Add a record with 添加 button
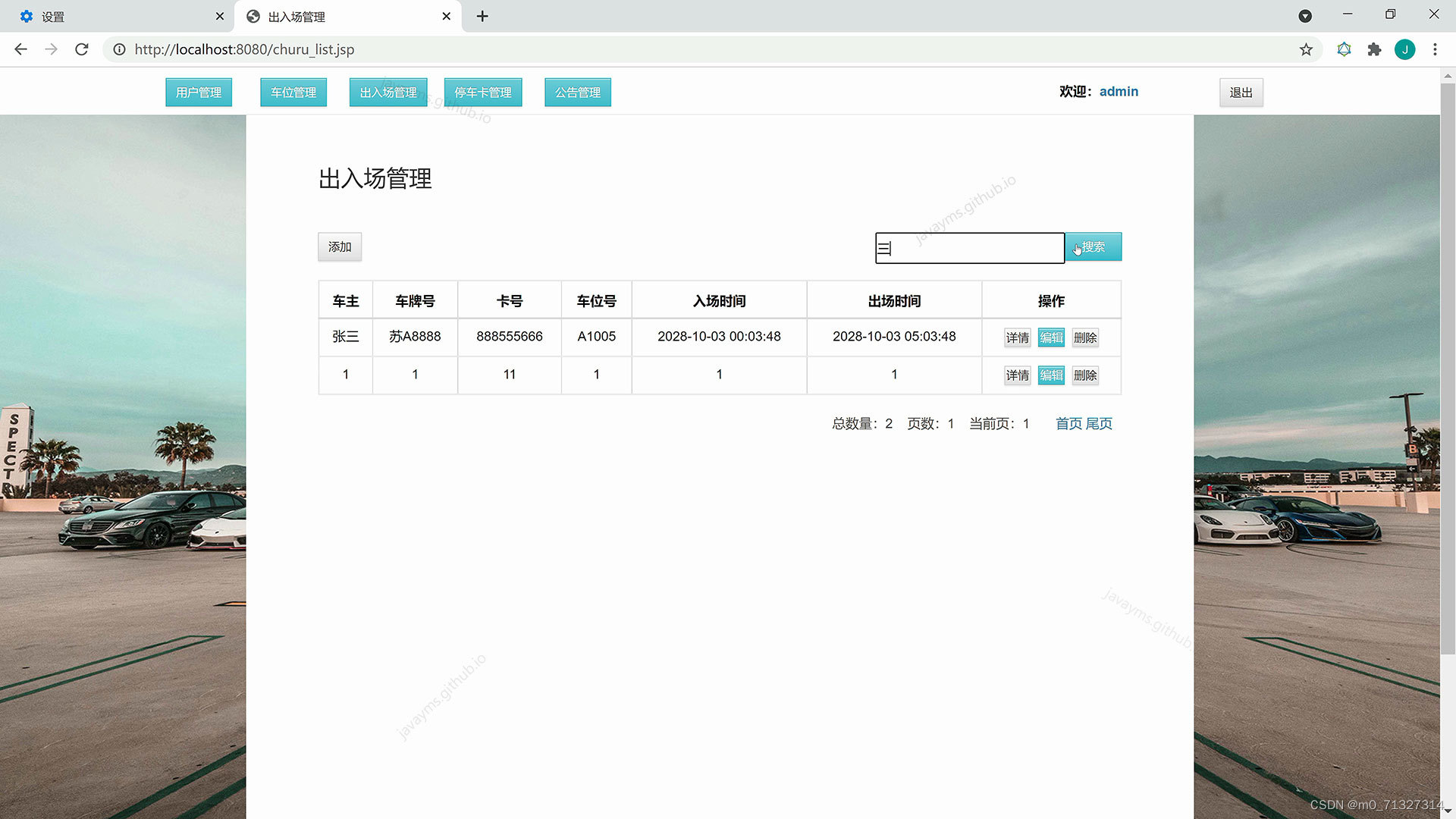Screen dimensions: 1456x819 click(340, 247)
